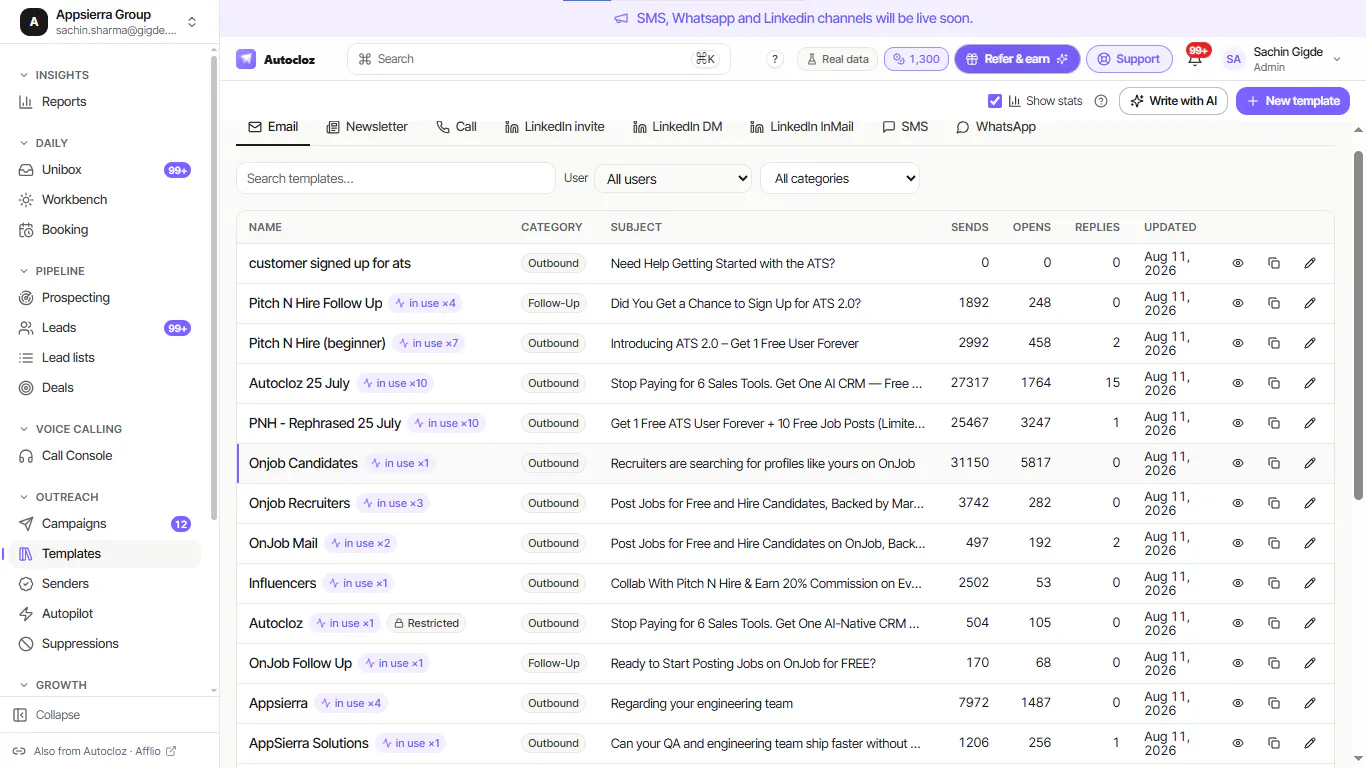Expand the Appsierra Group workspace switcher
The image size is (1366, 768).
109,22
